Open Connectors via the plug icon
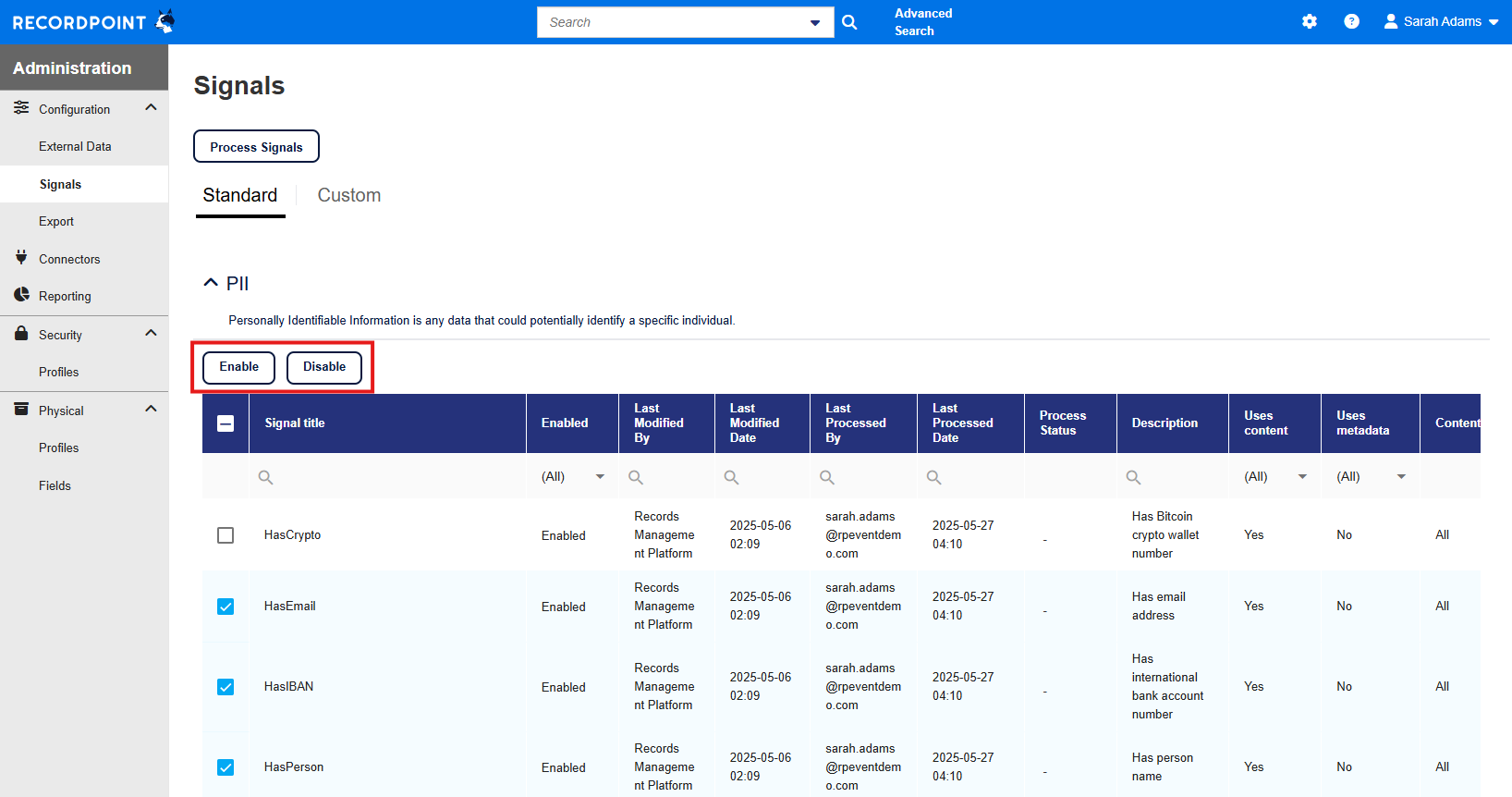 21,258
